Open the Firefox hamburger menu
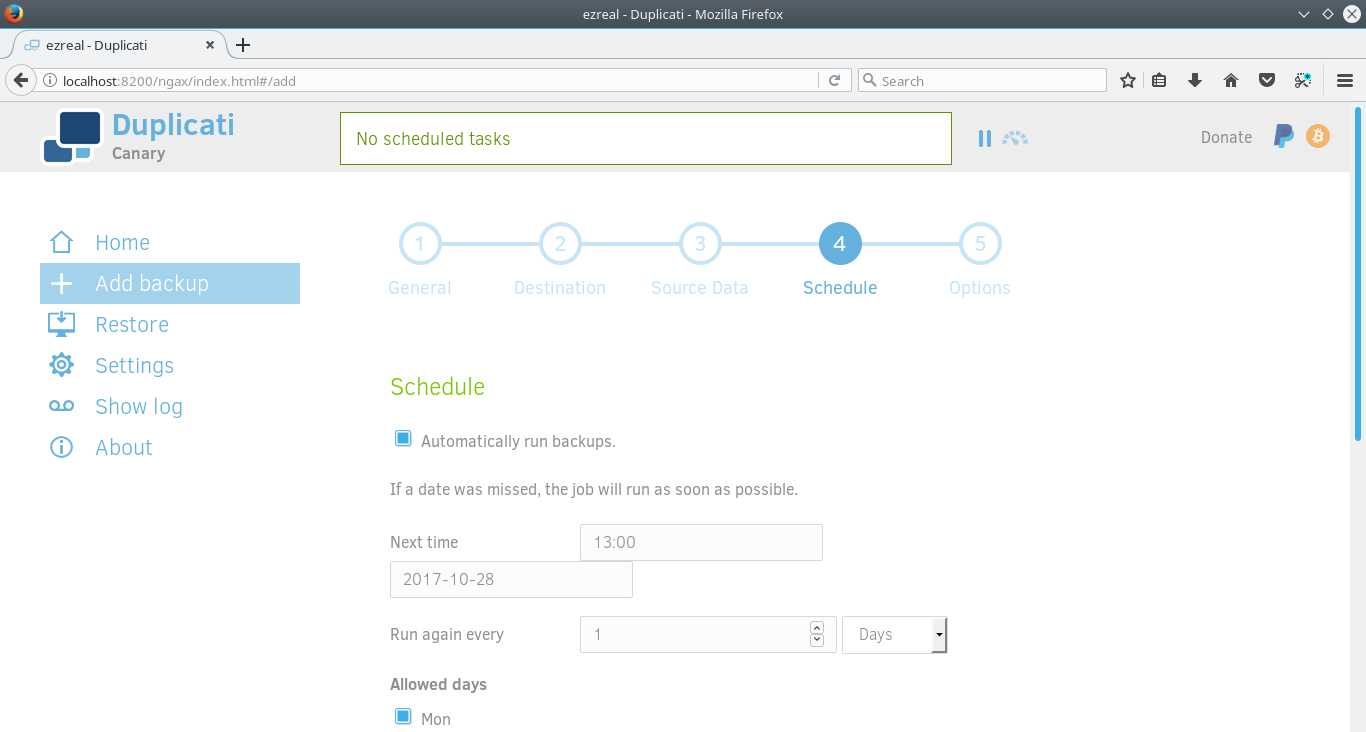This screenshot has width=1366, height=732. pyautogui.click(x=1345, y=80)
